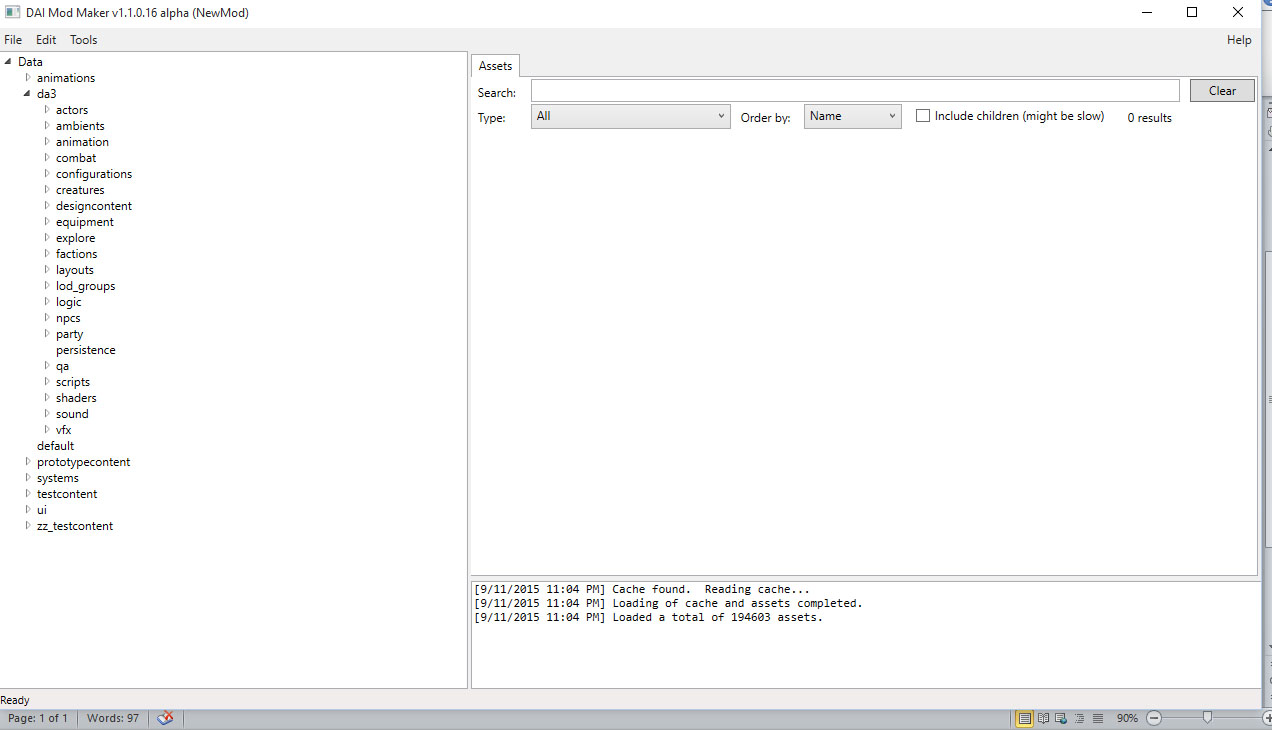Expand the npcs folder arrow
The image size is (1272, 730).
point(47,318)
